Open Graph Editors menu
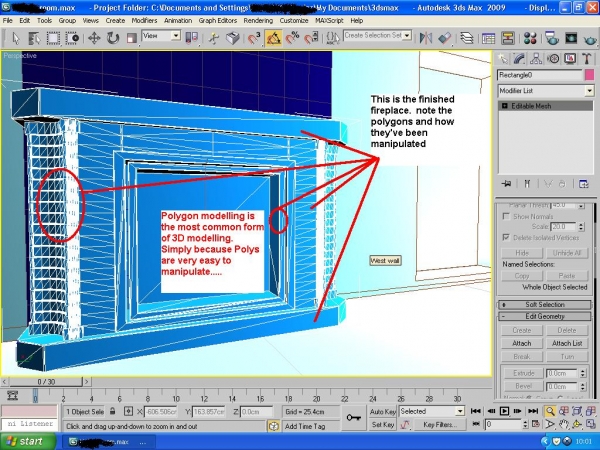Image resolution: width=600 pixels, height=450 pixels. [218, 21]
